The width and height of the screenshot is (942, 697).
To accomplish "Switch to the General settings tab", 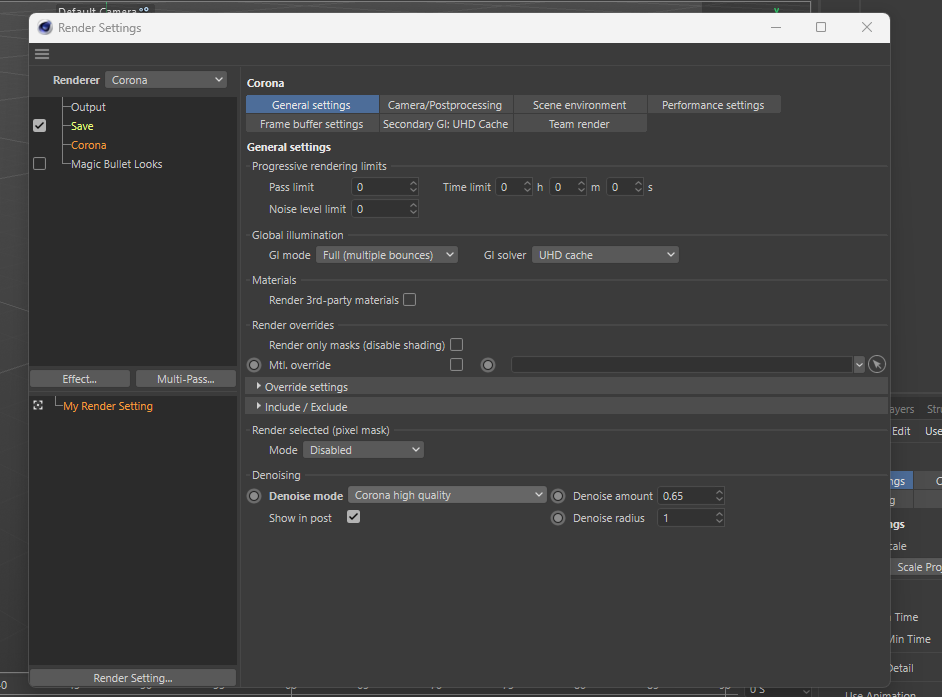I will pos(312,105).
